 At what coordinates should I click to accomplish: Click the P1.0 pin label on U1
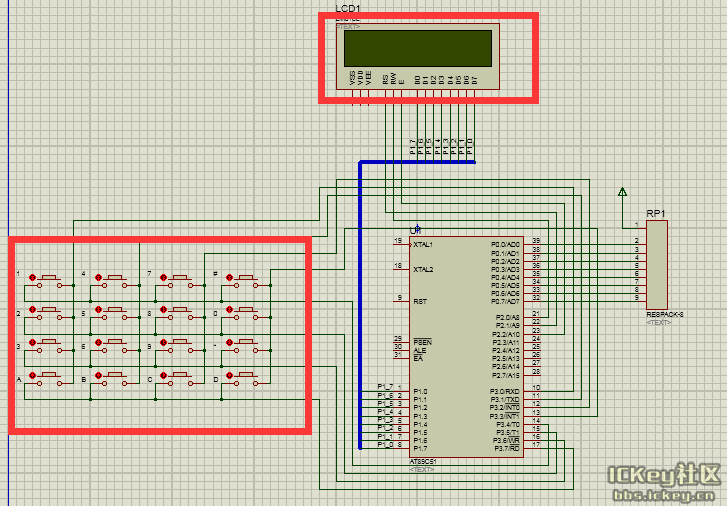[x=420, y=391]
